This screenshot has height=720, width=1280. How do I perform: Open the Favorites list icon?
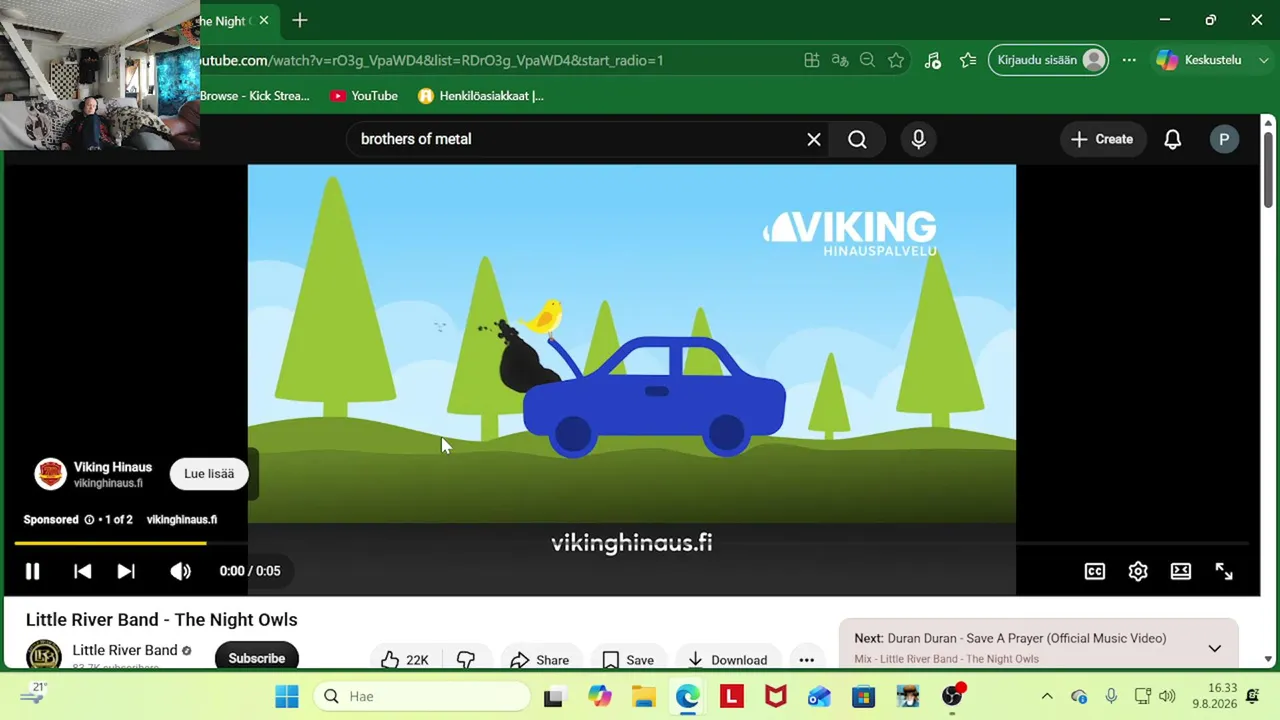(x=968, y=60)
